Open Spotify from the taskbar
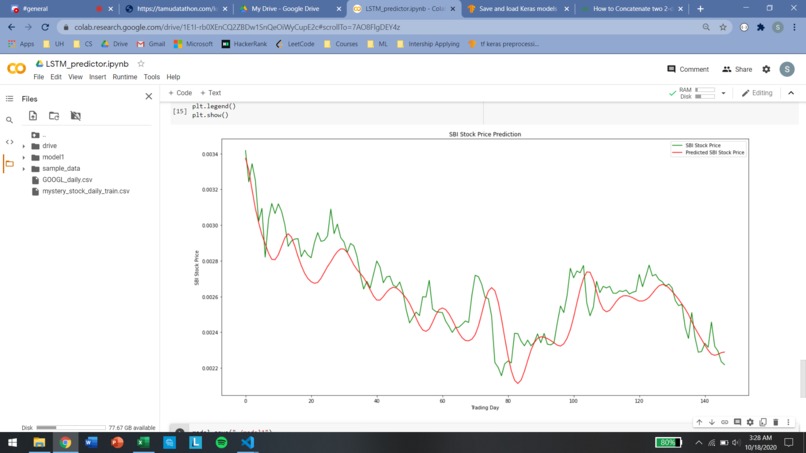This screenshot has height=453, width=806. pyautogui.click(x=222, y=442)
